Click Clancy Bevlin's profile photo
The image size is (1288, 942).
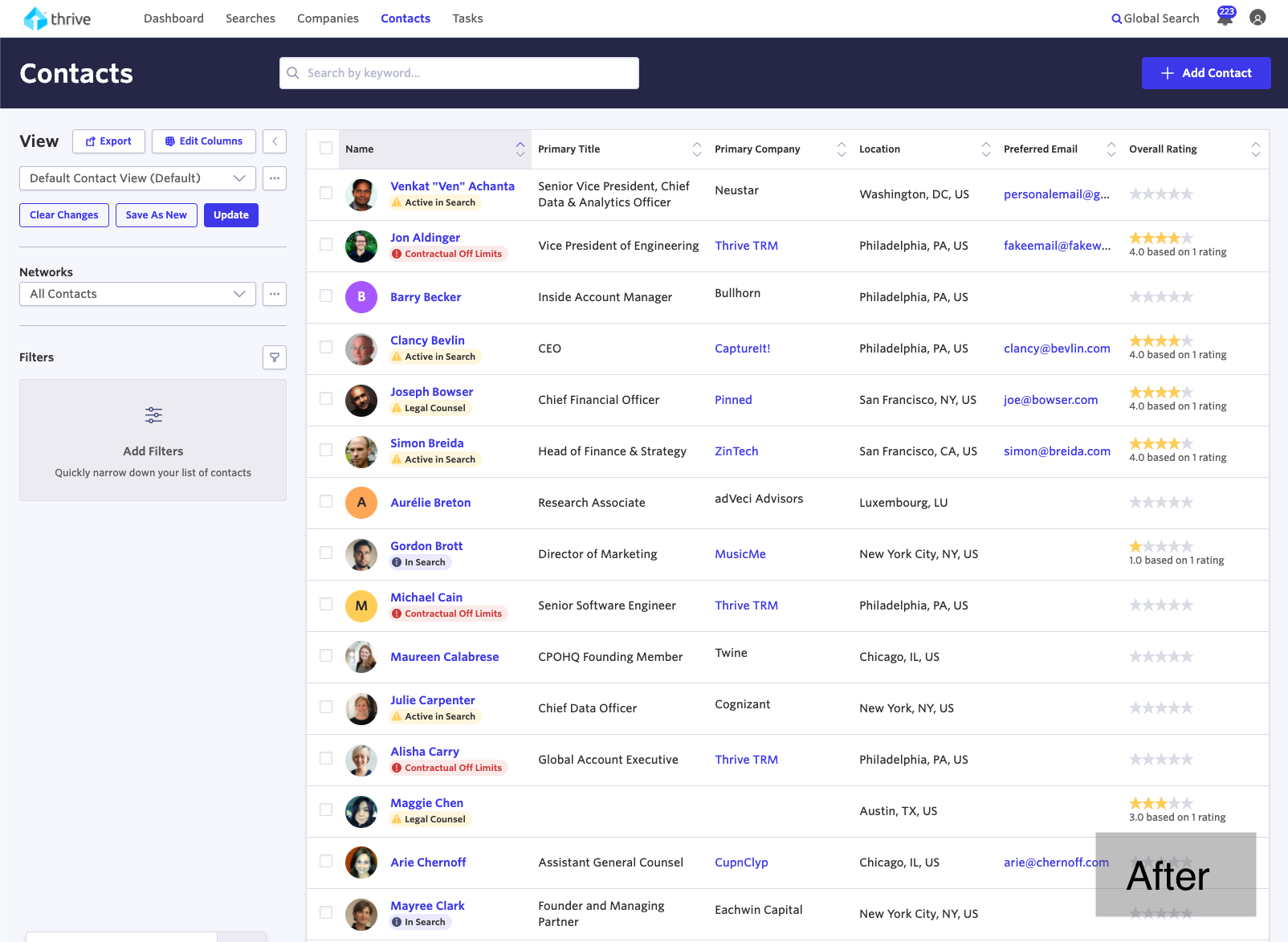(361, 349)
